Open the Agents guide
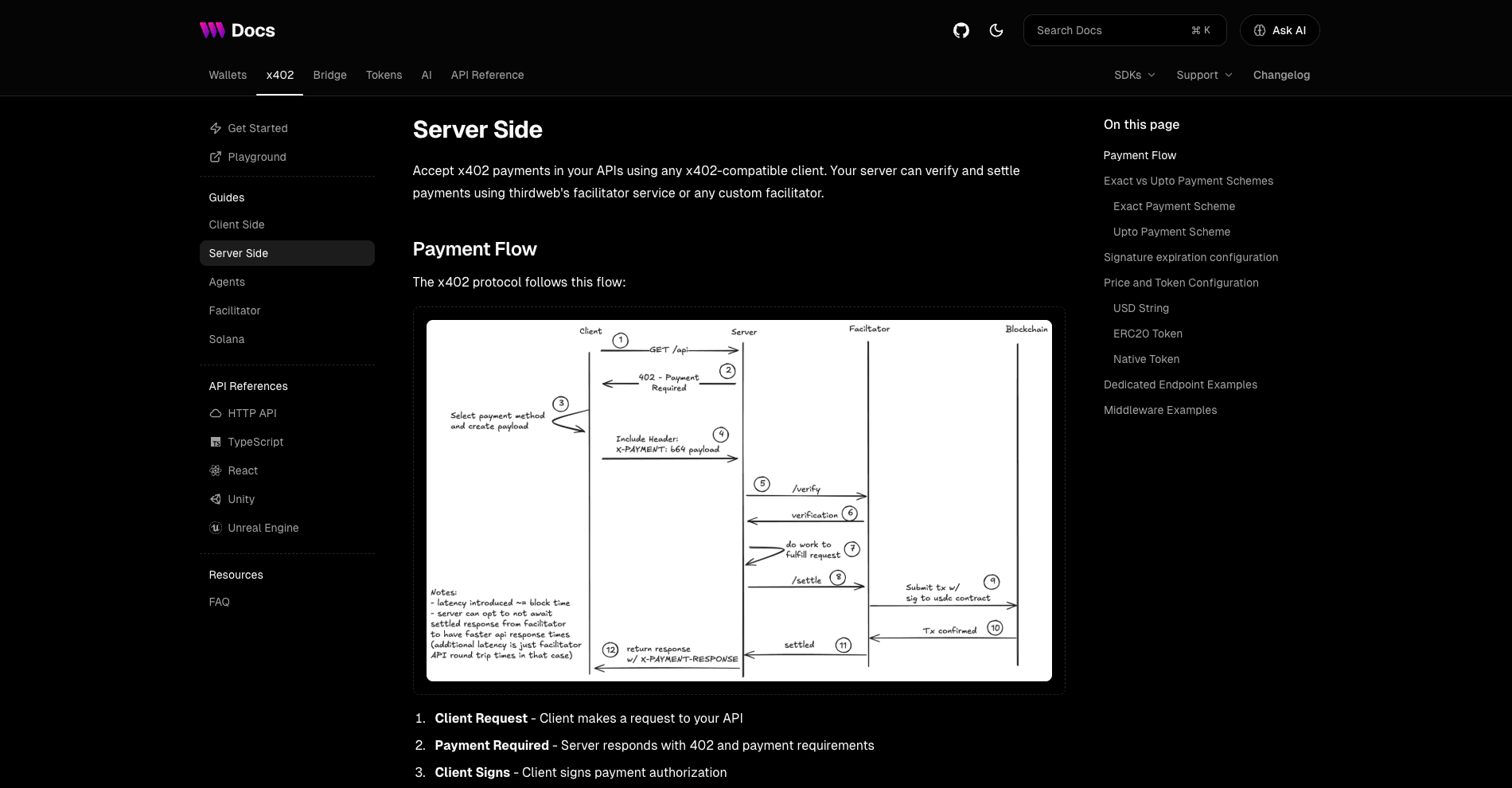The height and width of the screenshot is (788, 1512). (286, 282)
